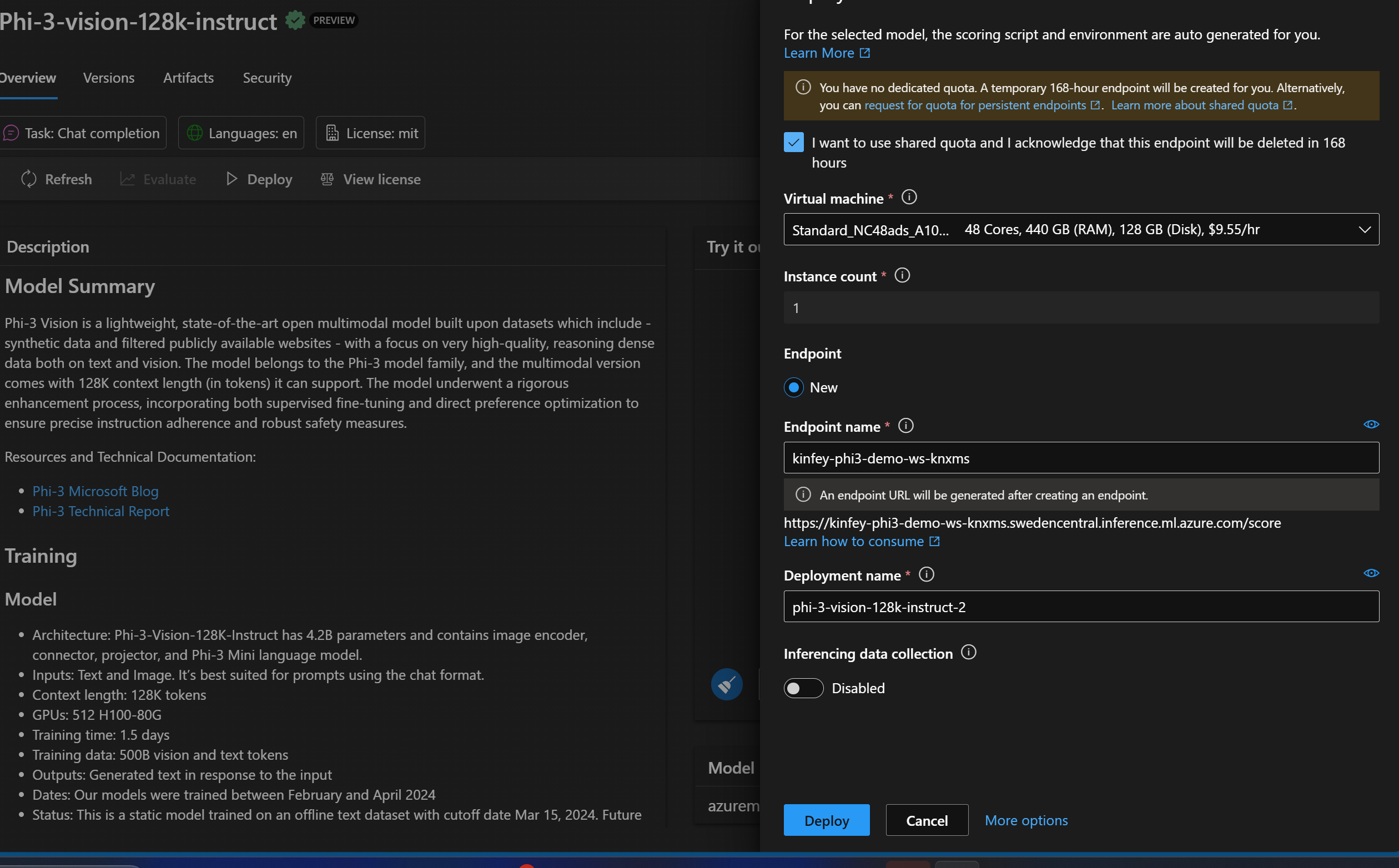Image resolution: width=1399 pixels, height=868 pixels.
Task: Enable the Inferencing data collection toggle
Action: coord(804,688)
